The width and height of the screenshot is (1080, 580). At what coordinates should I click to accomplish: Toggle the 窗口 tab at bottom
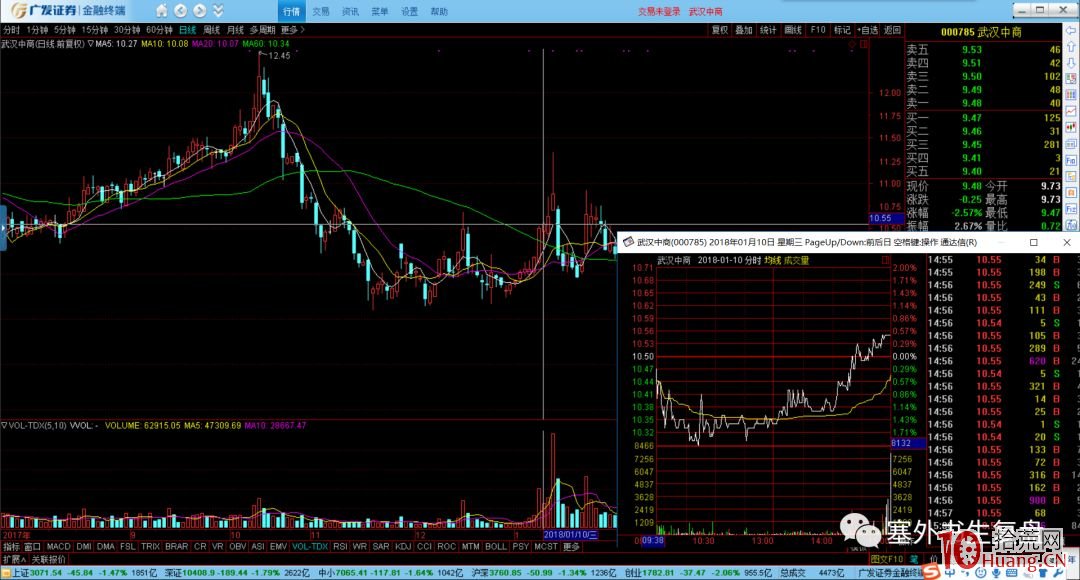33,546
